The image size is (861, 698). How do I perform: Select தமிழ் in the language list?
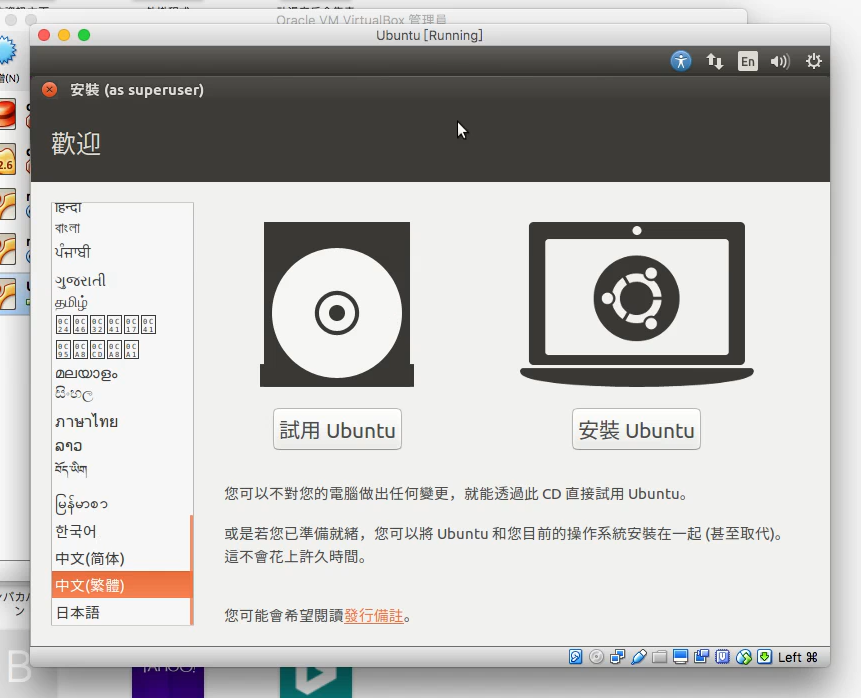121,302
